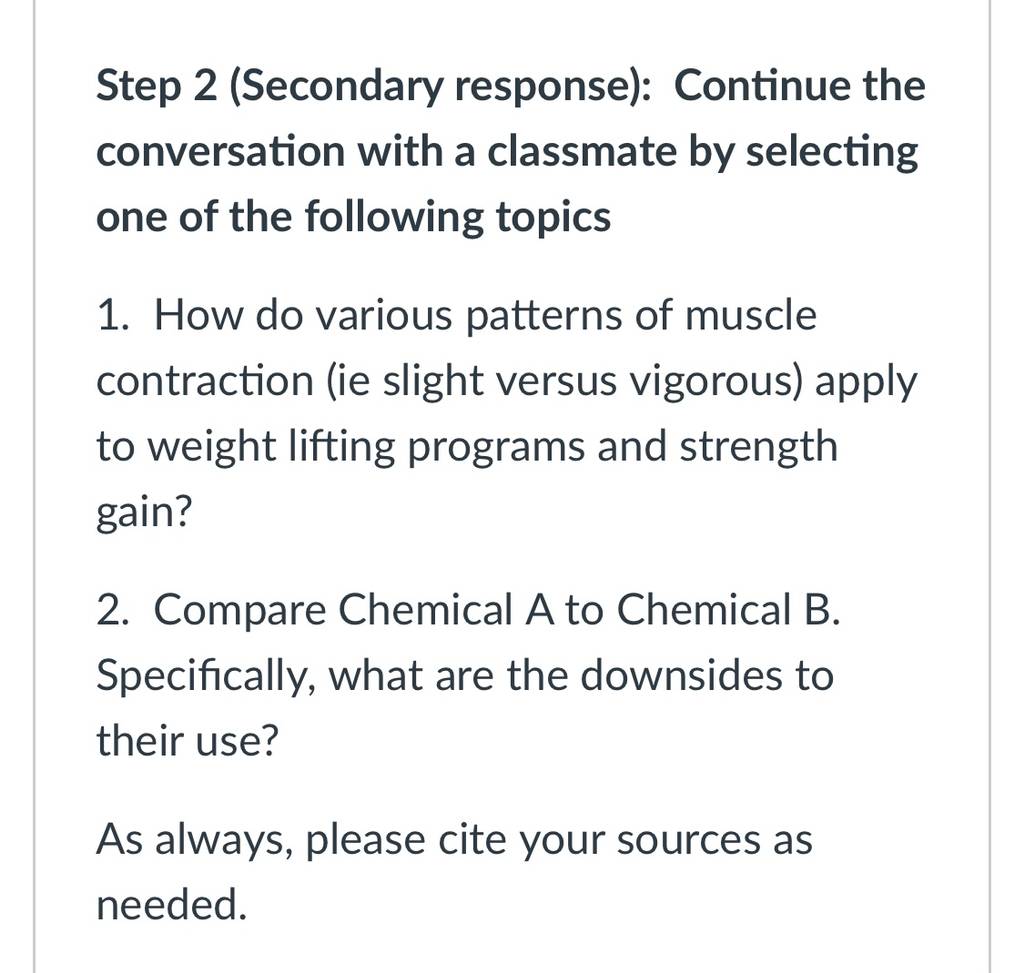This screenshot has width=1024, height=973.
Task: Click the word 'strength' in topic 1
Action: 759,448
